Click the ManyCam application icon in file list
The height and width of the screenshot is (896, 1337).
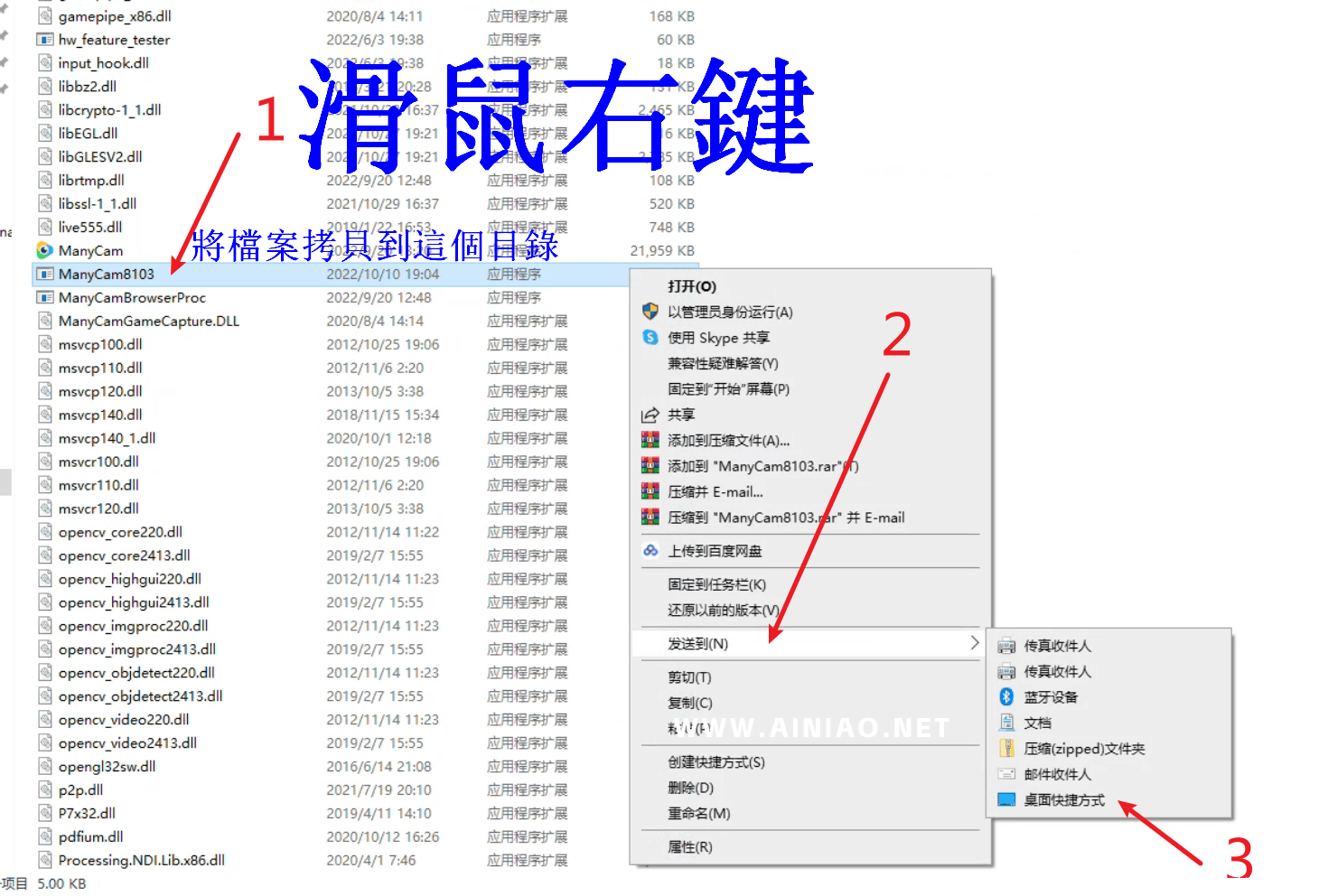(44, 250)
